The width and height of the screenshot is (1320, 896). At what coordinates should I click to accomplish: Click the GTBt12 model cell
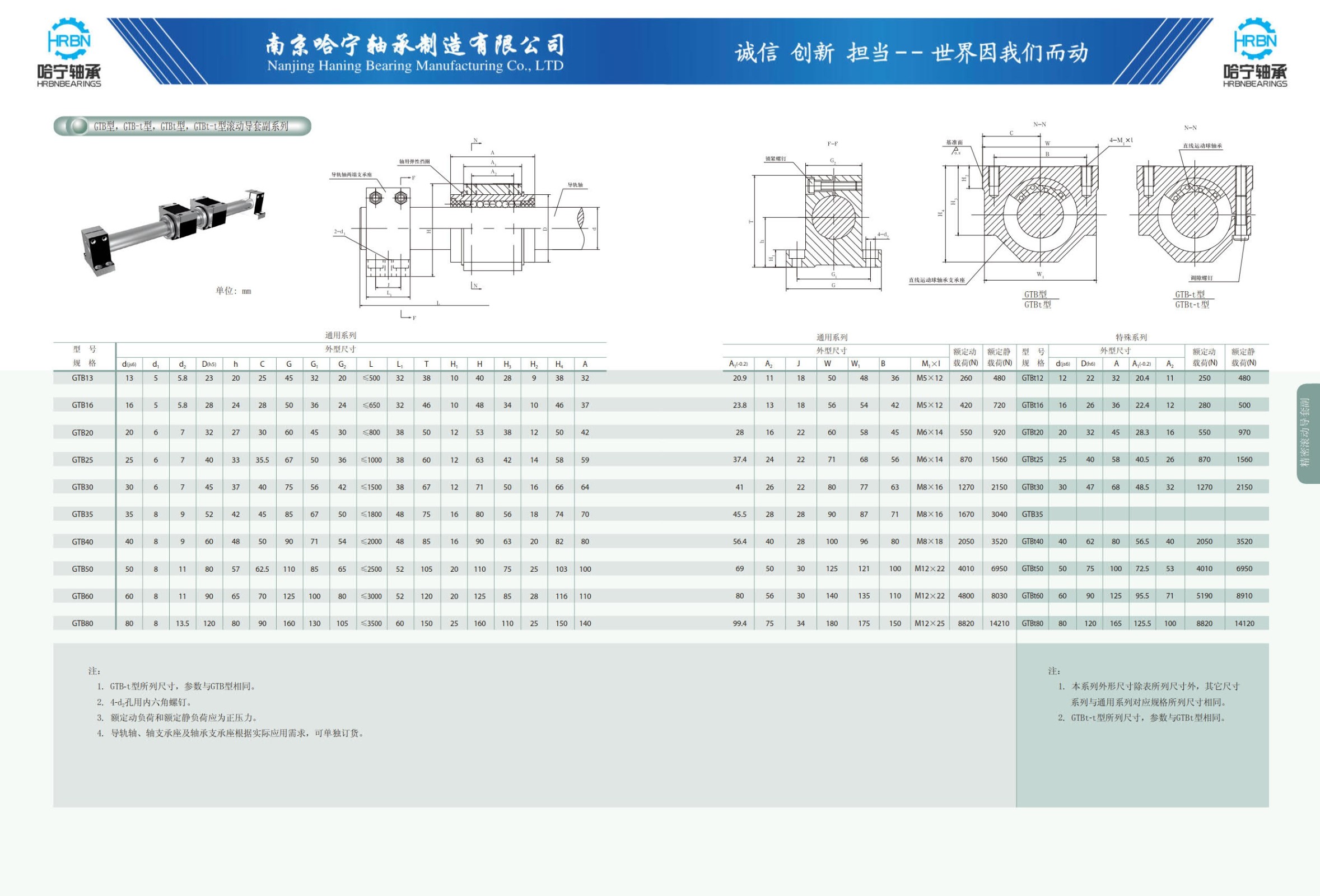point(1032,378)
